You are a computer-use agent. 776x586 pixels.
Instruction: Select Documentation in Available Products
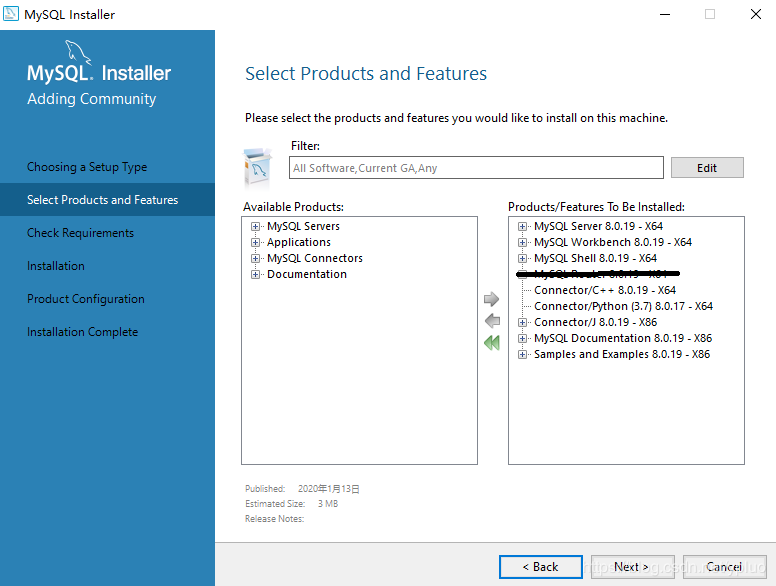[x=307, y=274]
